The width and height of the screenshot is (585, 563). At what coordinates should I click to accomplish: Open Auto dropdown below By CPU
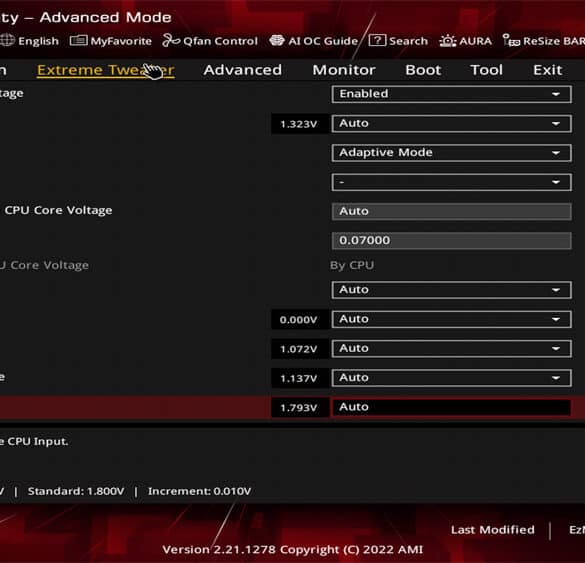451,290
